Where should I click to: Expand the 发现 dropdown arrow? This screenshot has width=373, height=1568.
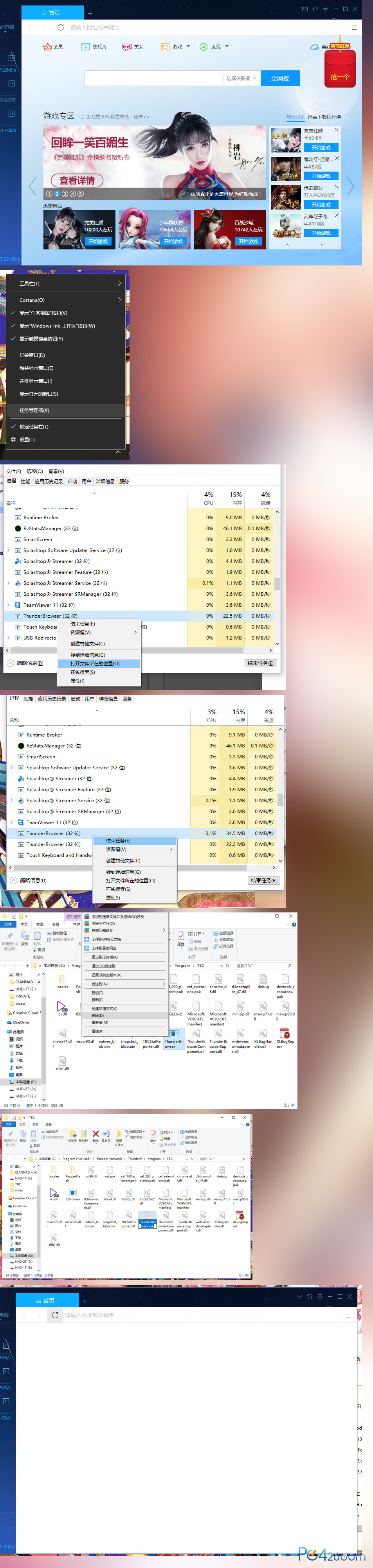pos(227,46)
